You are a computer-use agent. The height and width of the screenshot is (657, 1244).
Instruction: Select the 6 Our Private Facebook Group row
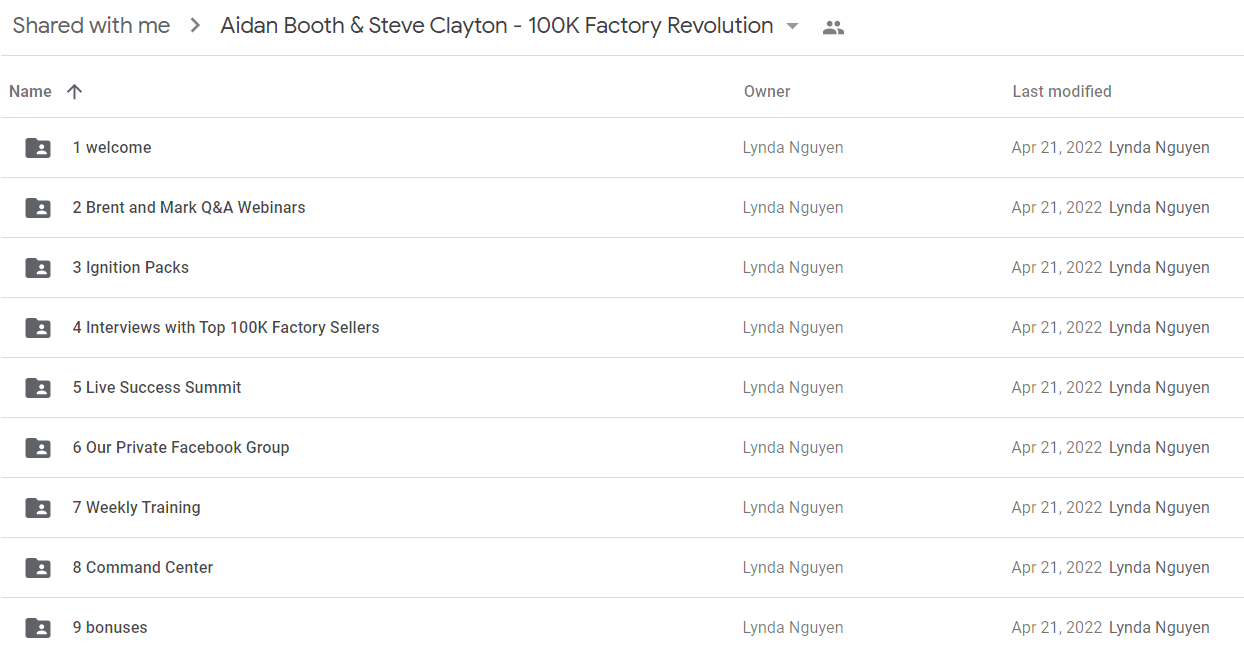point(622,447)
